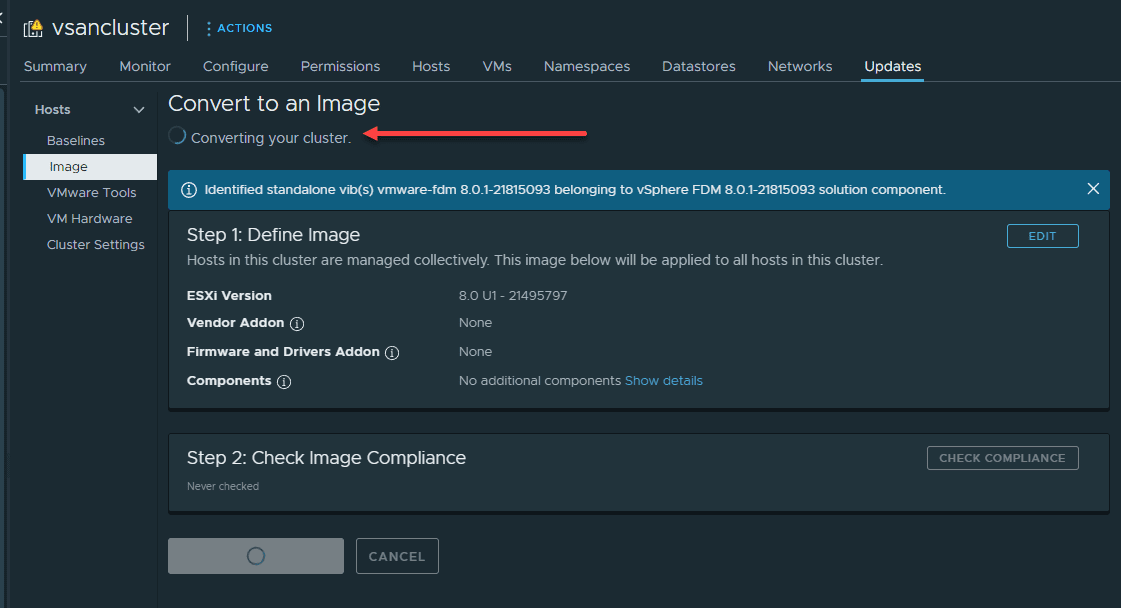
Task: Open the Actions menu
Action: click(238, 28)
